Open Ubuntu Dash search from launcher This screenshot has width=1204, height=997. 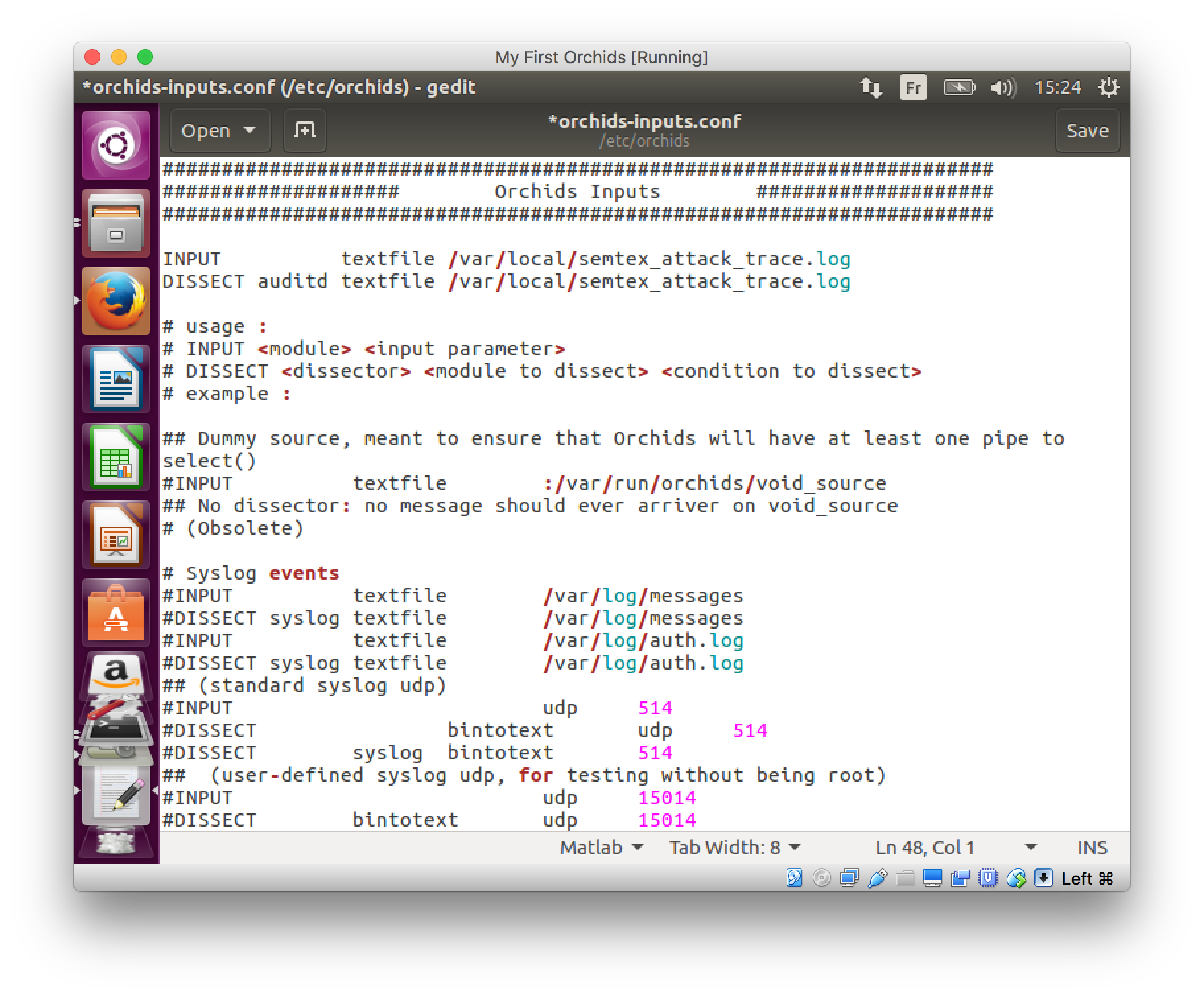116,145
